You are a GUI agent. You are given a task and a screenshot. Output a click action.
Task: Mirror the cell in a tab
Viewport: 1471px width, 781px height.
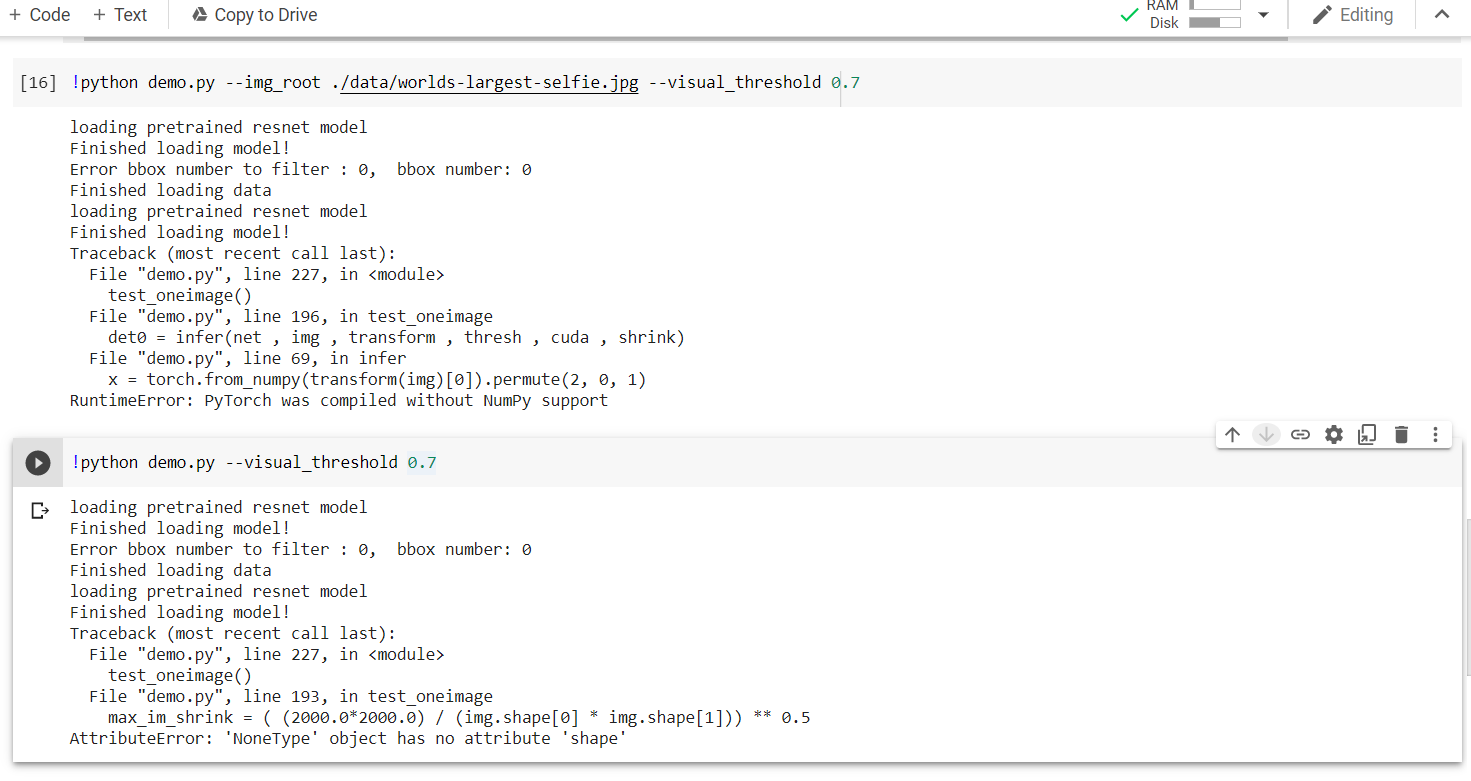pos(1367,434)
